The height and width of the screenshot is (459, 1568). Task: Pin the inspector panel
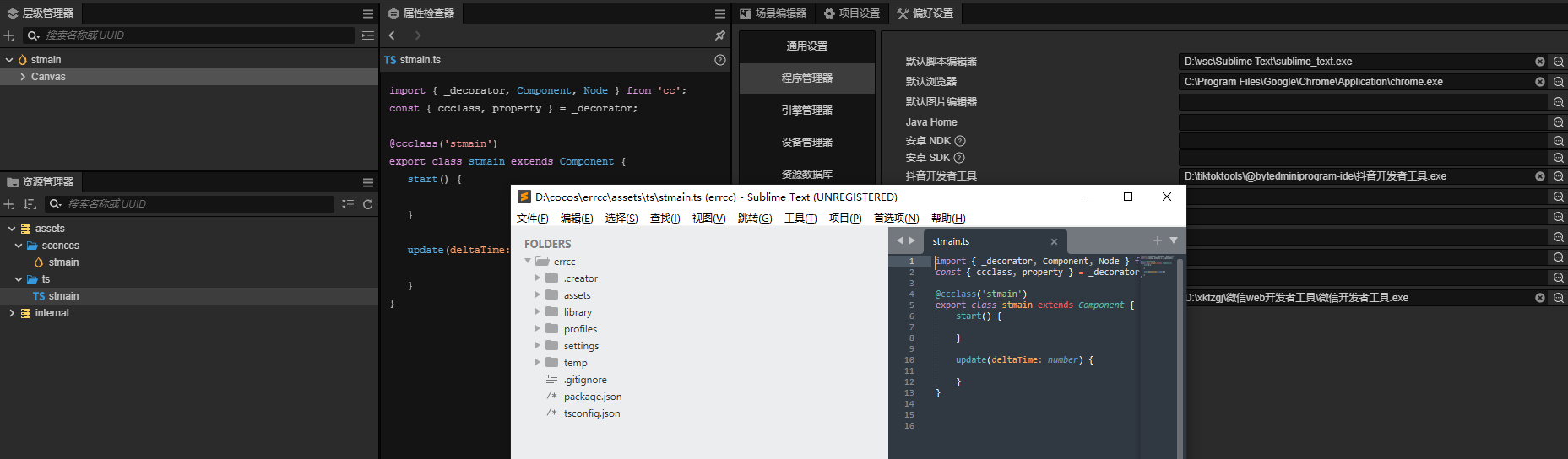[x=720, y=35]
